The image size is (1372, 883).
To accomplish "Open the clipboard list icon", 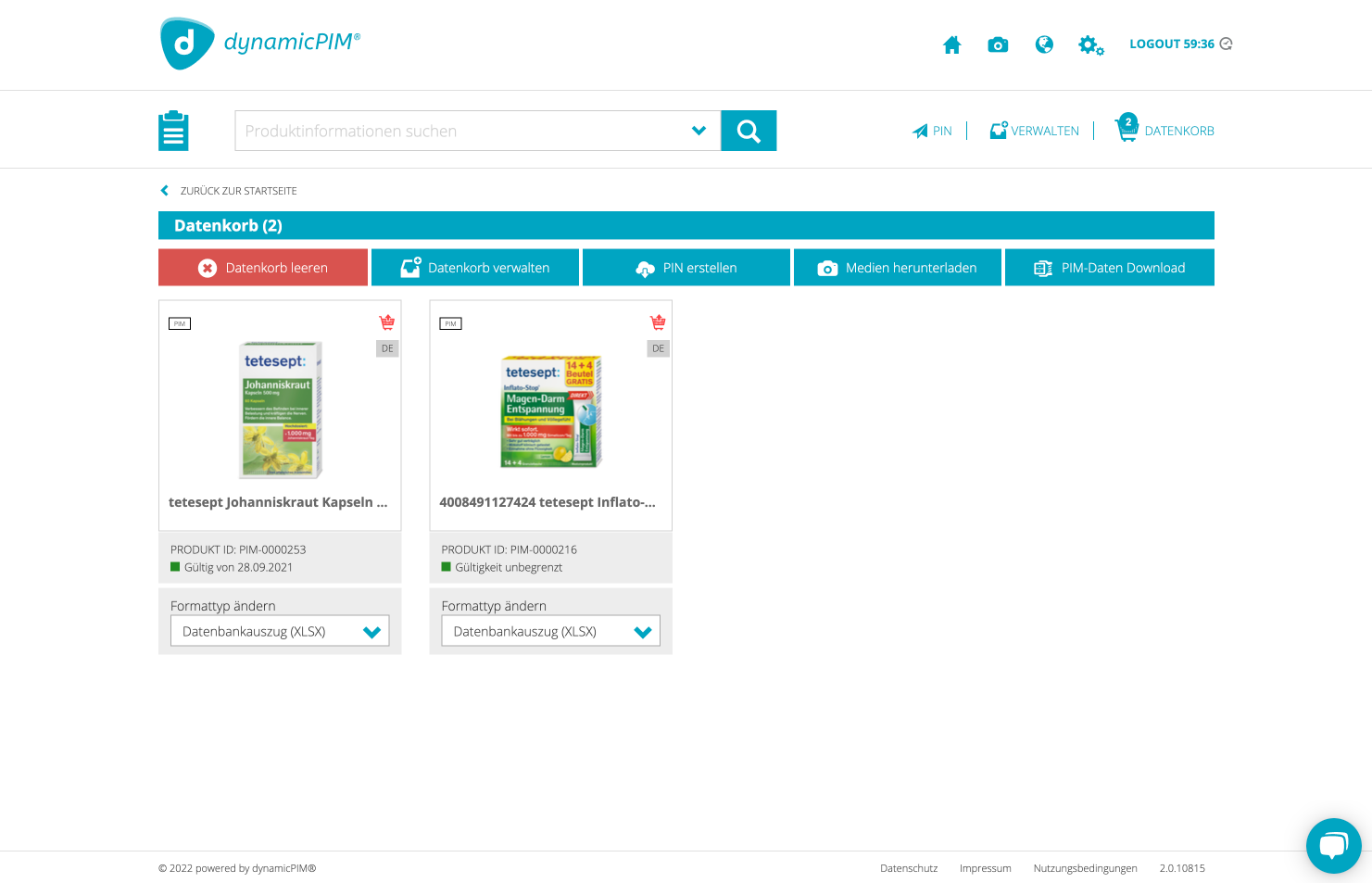I will [x=173, y=131].
